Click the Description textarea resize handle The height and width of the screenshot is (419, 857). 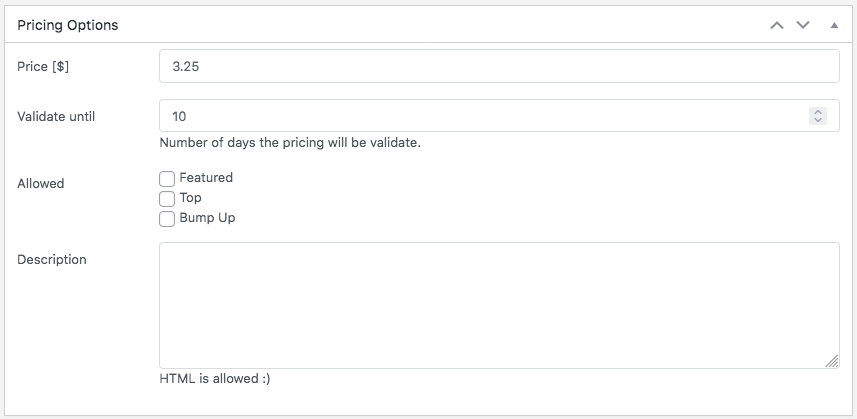832,361
